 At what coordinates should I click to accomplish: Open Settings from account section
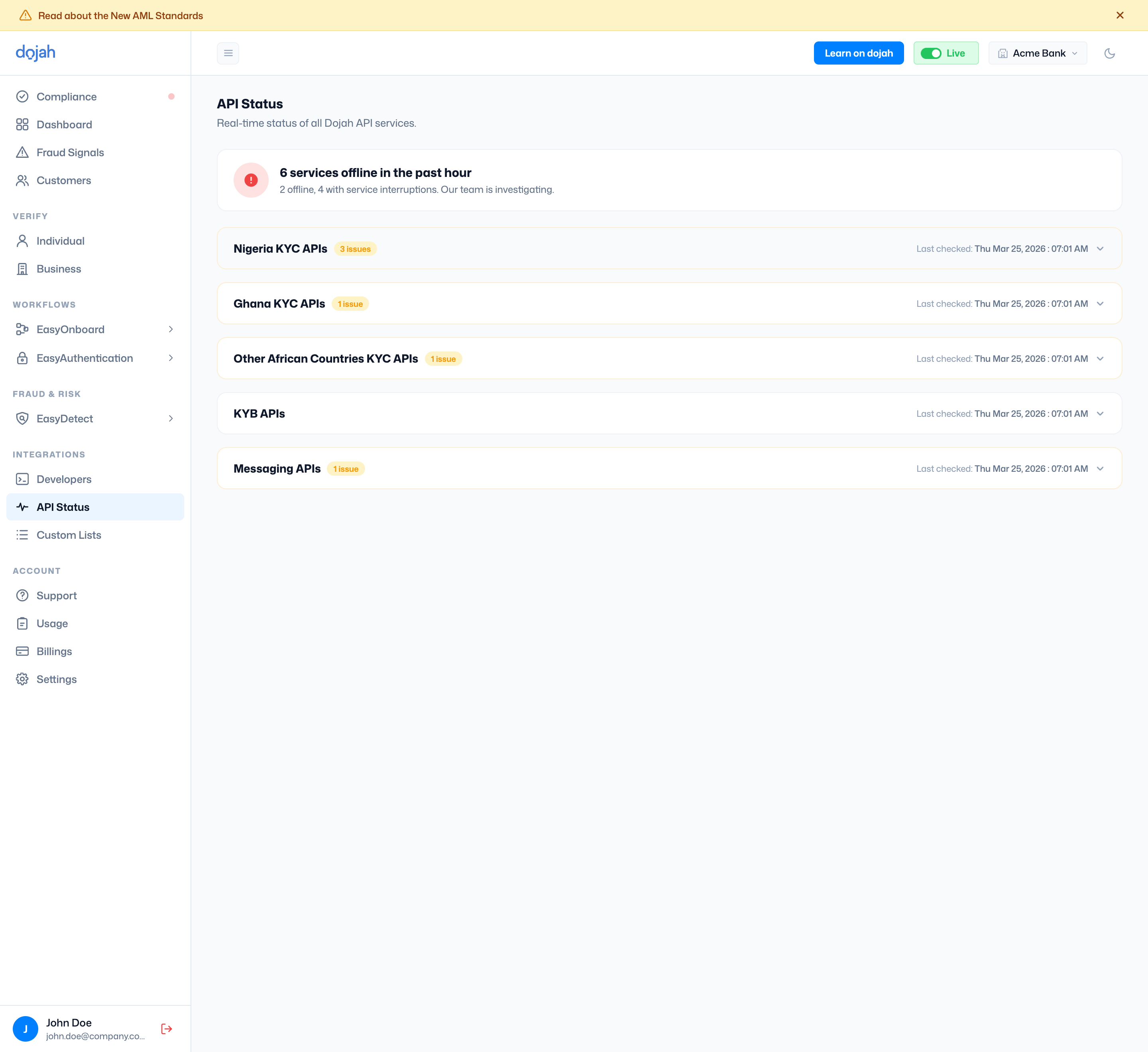[95, 679]
